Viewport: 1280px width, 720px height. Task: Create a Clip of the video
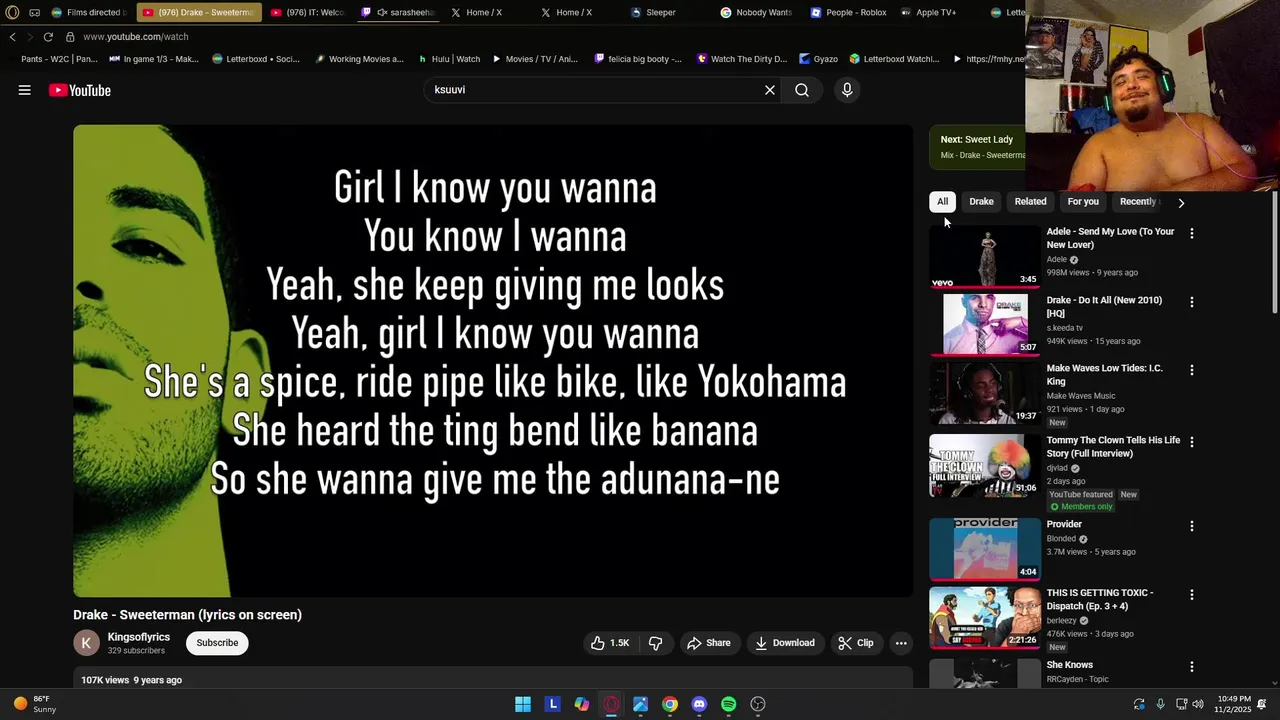(856, 643)
